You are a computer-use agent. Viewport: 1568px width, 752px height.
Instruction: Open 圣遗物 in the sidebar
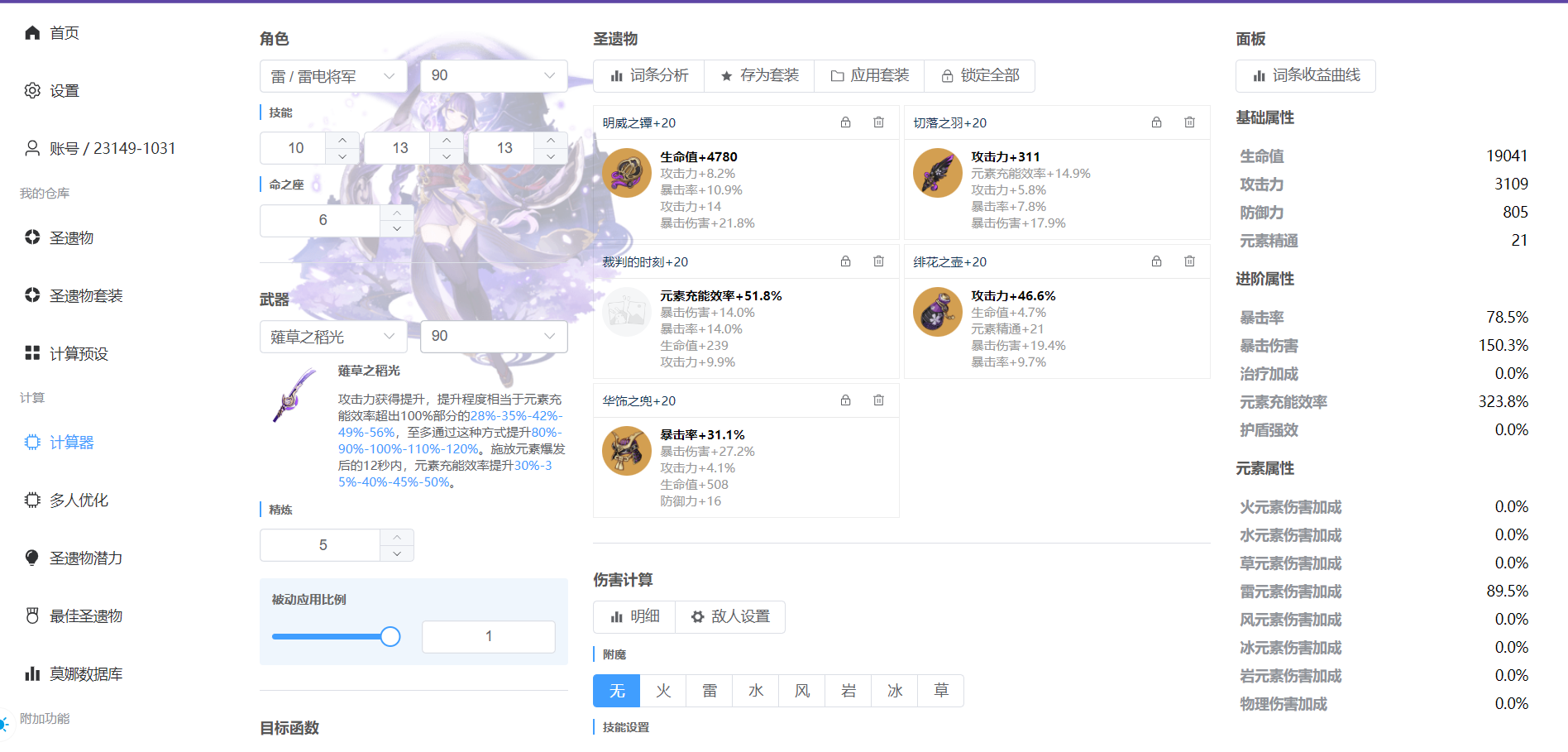[x=71, y=238]
